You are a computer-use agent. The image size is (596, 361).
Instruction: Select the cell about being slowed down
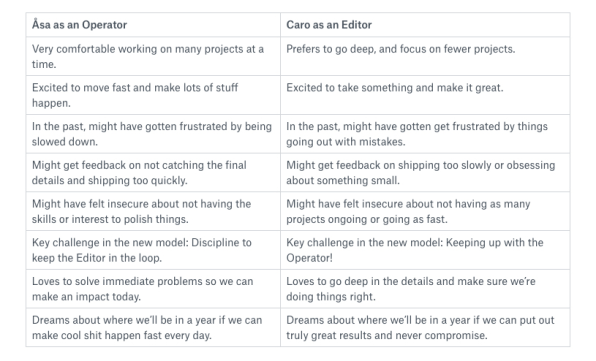click(x=153, y=134)
